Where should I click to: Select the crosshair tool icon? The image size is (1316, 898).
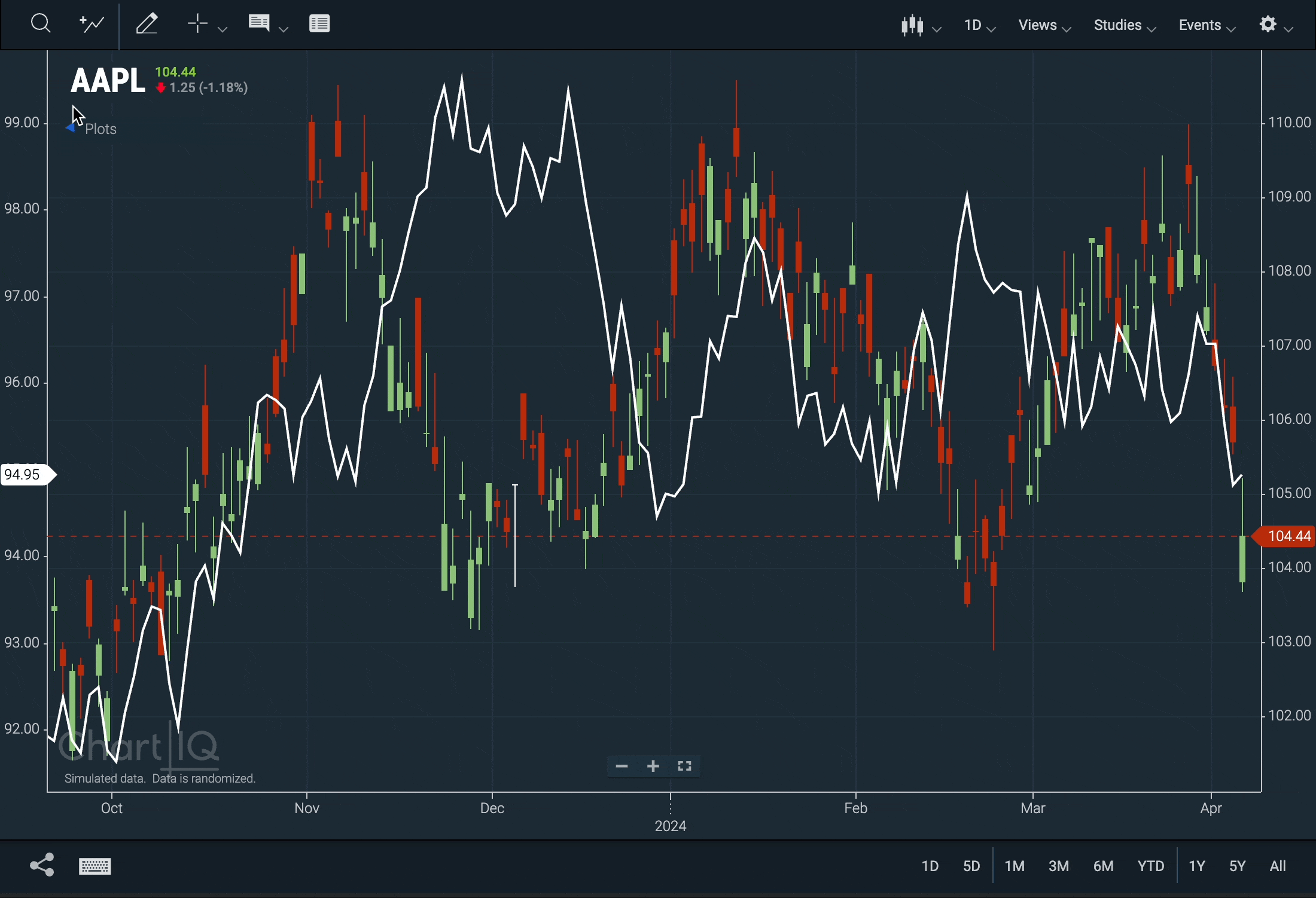coord(197,24)
